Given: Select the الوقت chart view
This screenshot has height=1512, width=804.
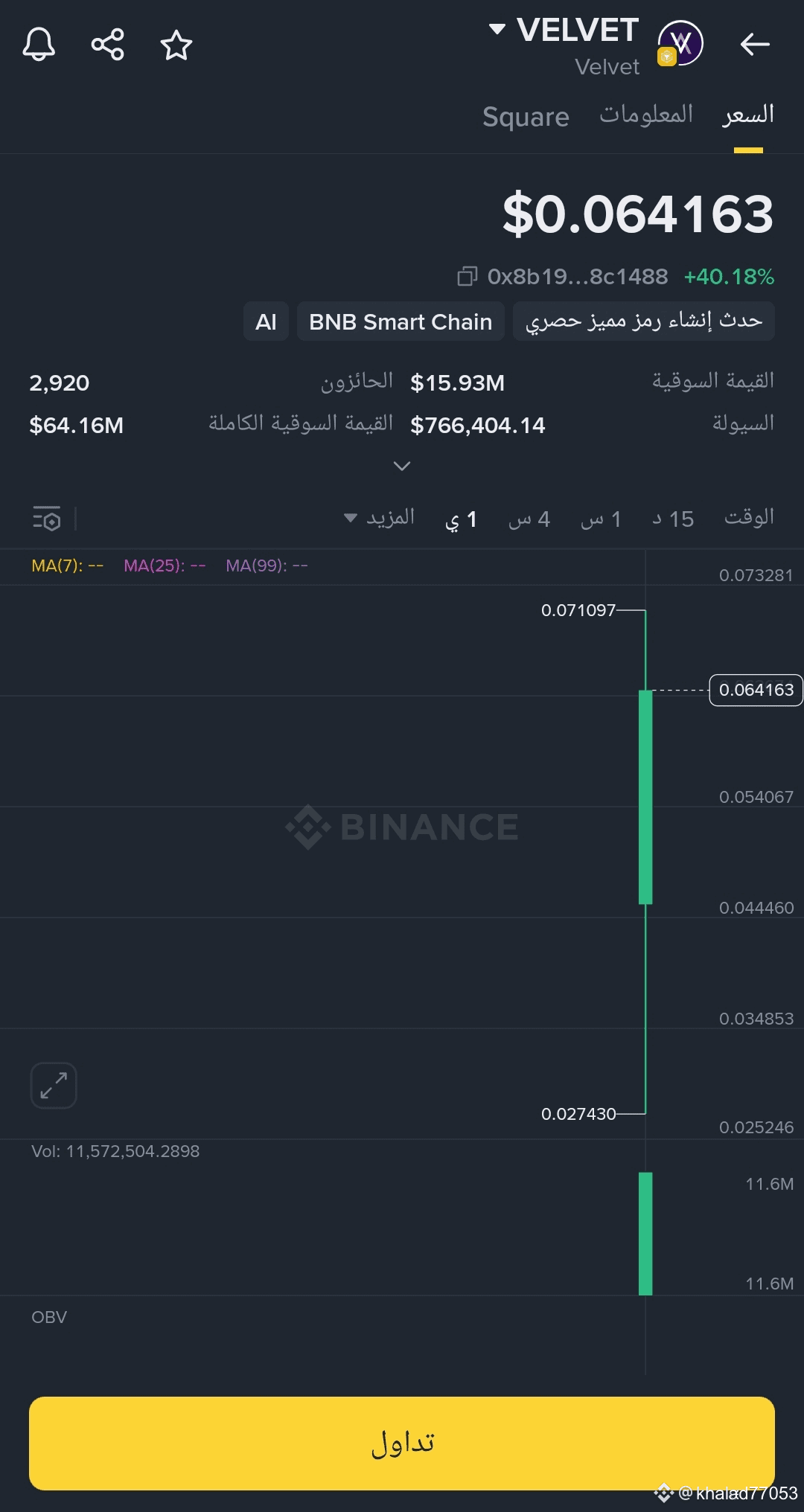Looking at the screenshot, I should point(749,517).
